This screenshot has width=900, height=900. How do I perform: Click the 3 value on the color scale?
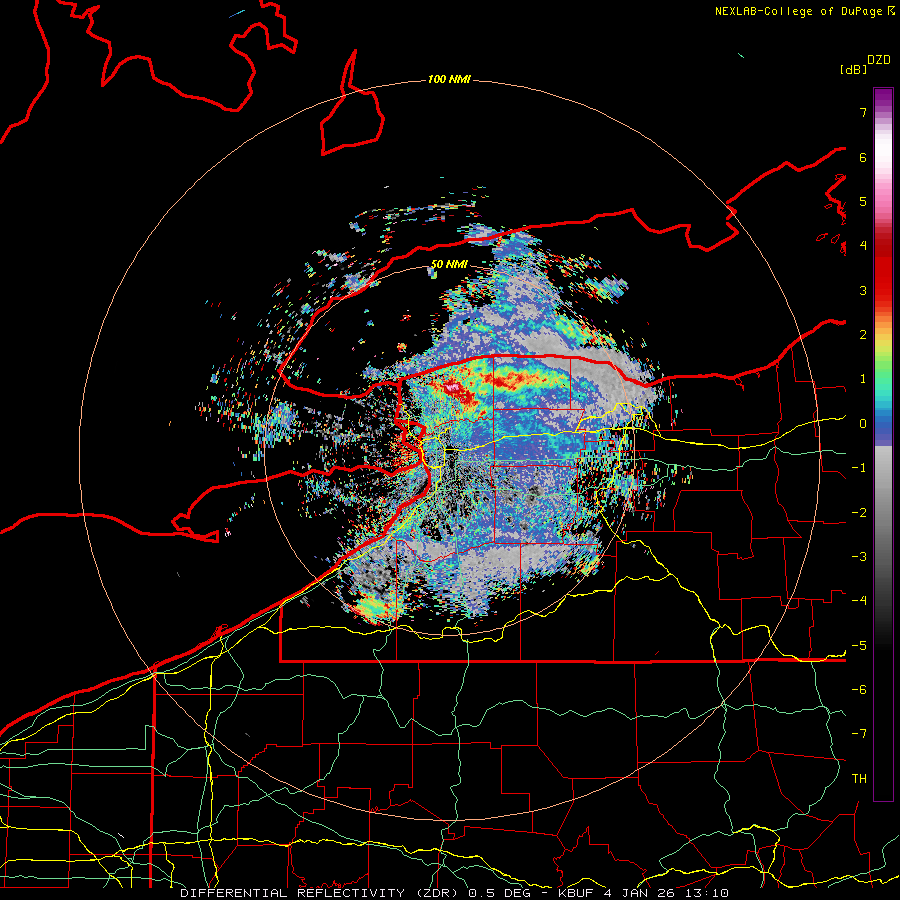tap(863, 290)
